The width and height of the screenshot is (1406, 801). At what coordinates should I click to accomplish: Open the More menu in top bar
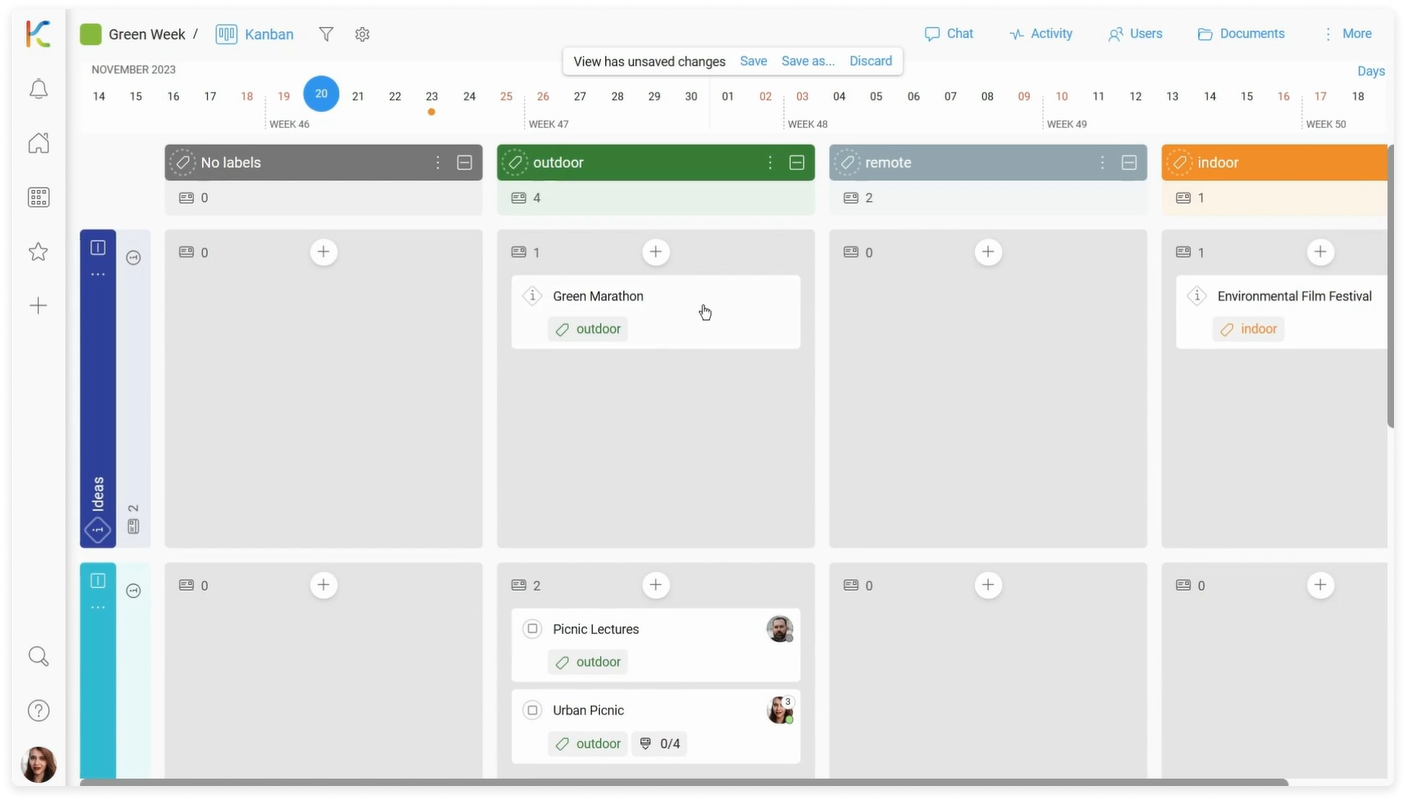coord(1346,34)
